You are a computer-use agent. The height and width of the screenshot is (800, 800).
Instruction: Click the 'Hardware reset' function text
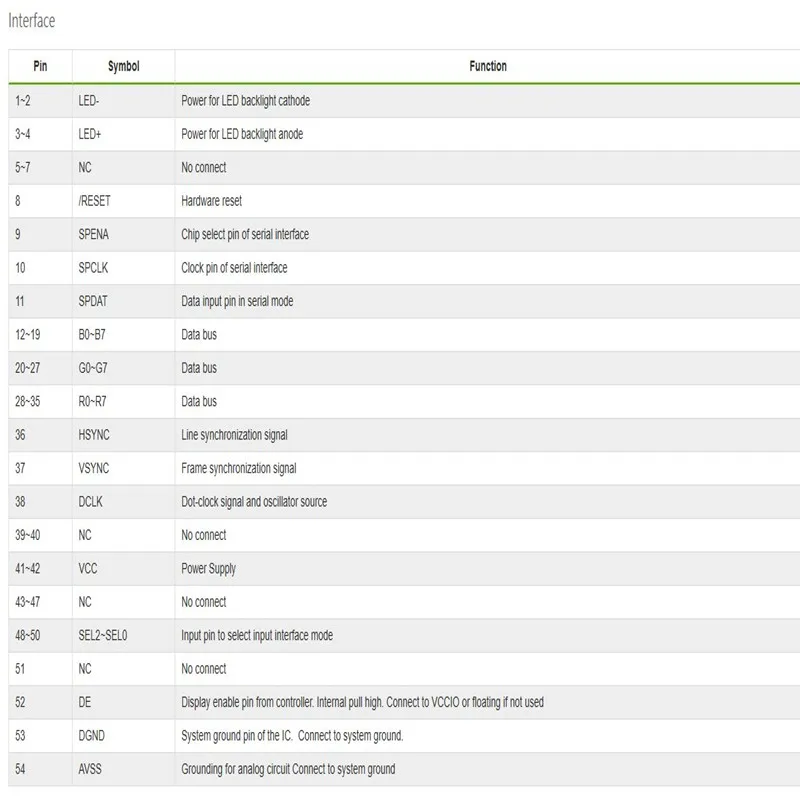(x=212, y=201)
